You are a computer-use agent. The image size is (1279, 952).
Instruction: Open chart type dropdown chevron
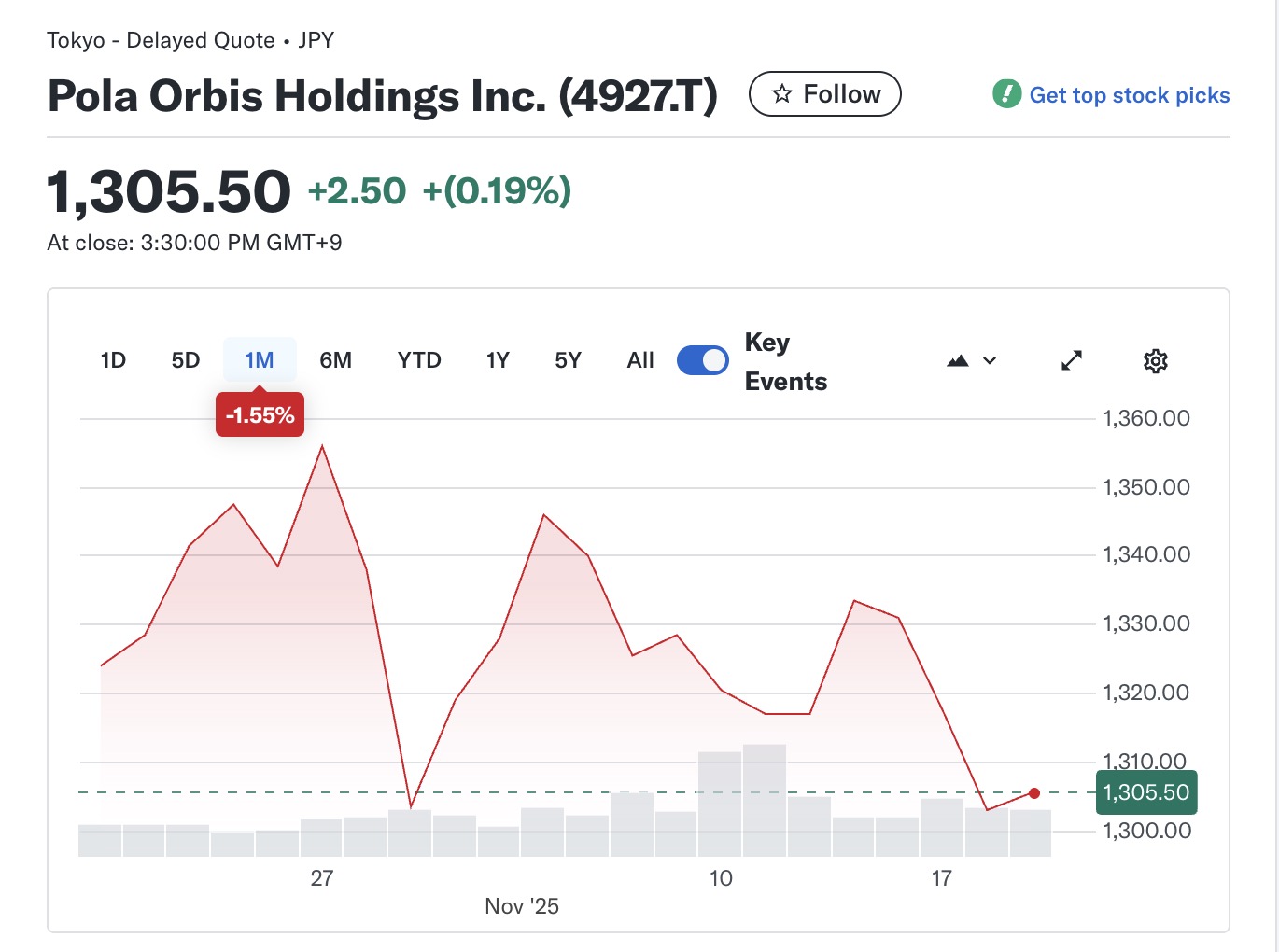pos(990,361)
